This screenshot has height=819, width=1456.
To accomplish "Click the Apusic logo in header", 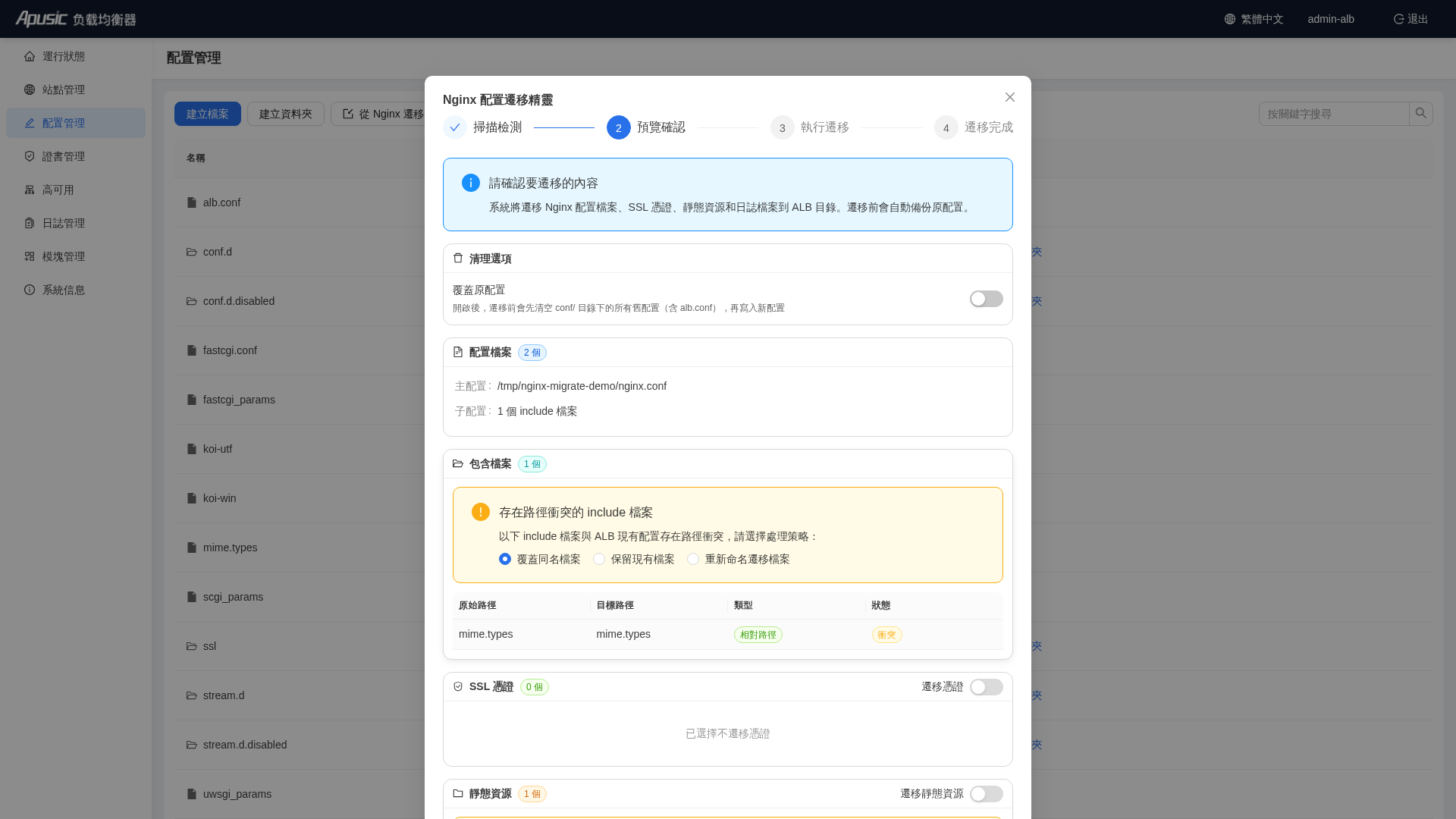I will 76,19.
